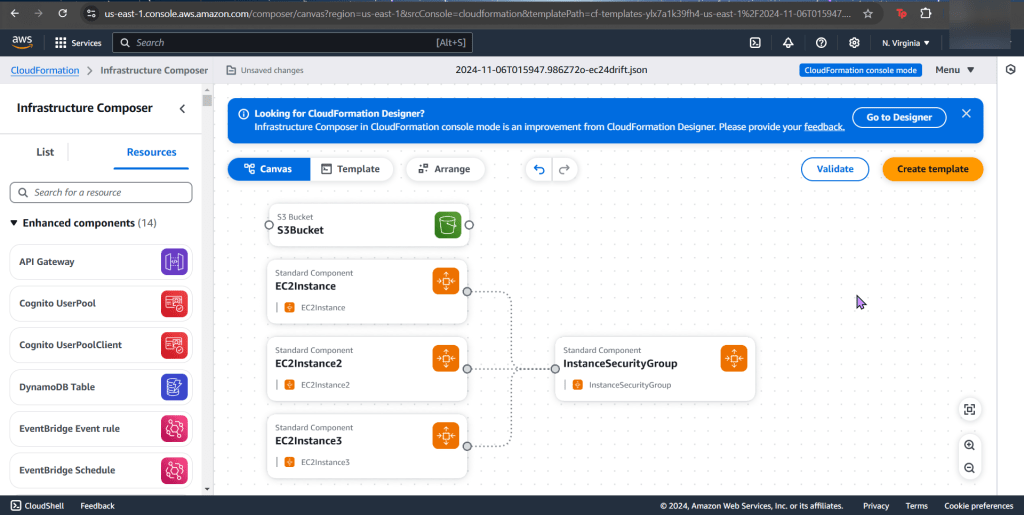The height and width of the screenshot is (515, 1024).
Task: Switch to the List tab
Action: 45,152
